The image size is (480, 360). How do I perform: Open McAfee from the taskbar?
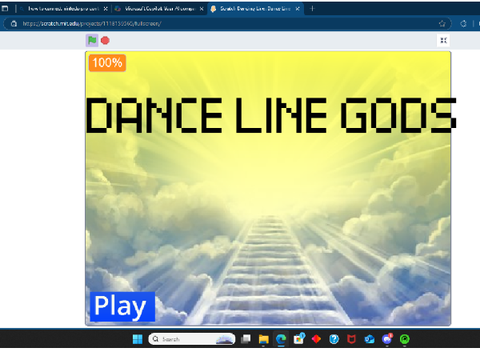click(x=351, y=339)
